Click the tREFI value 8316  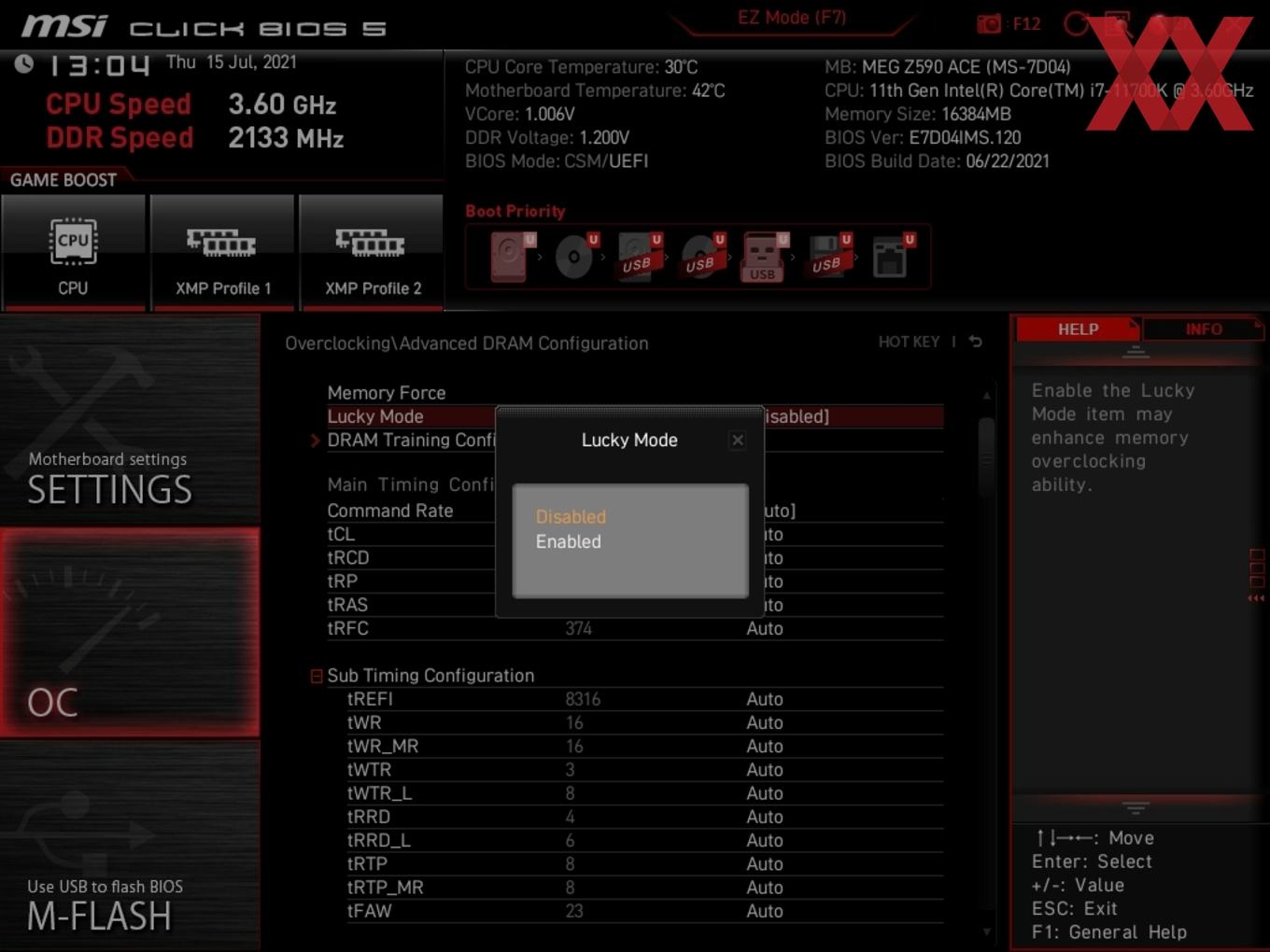583,699
